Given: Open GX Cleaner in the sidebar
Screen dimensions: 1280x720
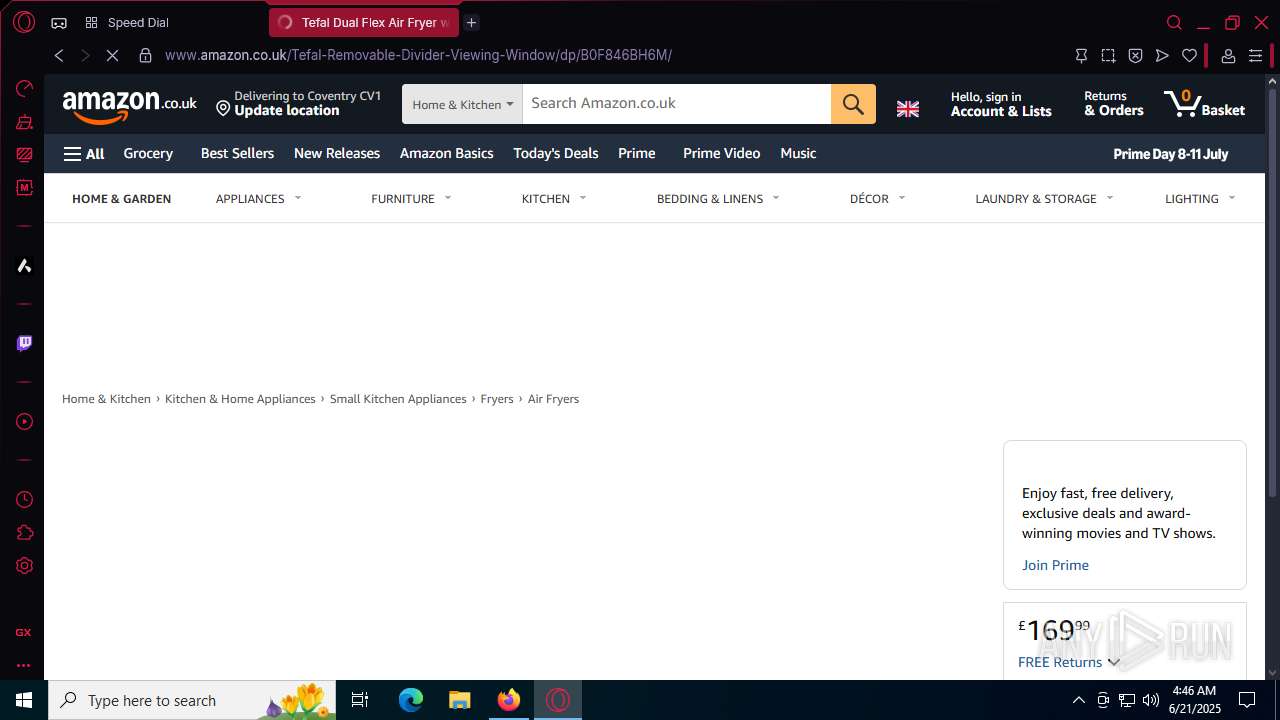Looking at the screenshot, I should [24, 122].
